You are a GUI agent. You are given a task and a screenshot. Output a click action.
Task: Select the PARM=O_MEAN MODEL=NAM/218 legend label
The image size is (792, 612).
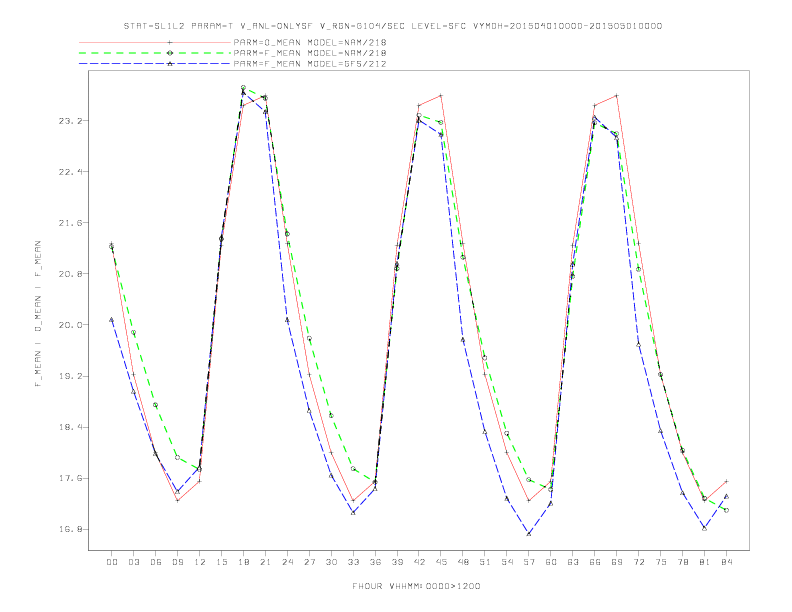310,42
